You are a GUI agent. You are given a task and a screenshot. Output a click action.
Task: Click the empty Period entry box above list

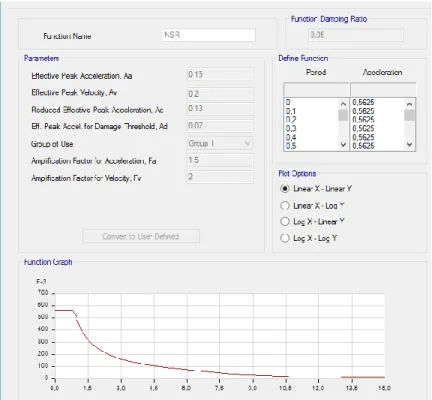[316, 89]
